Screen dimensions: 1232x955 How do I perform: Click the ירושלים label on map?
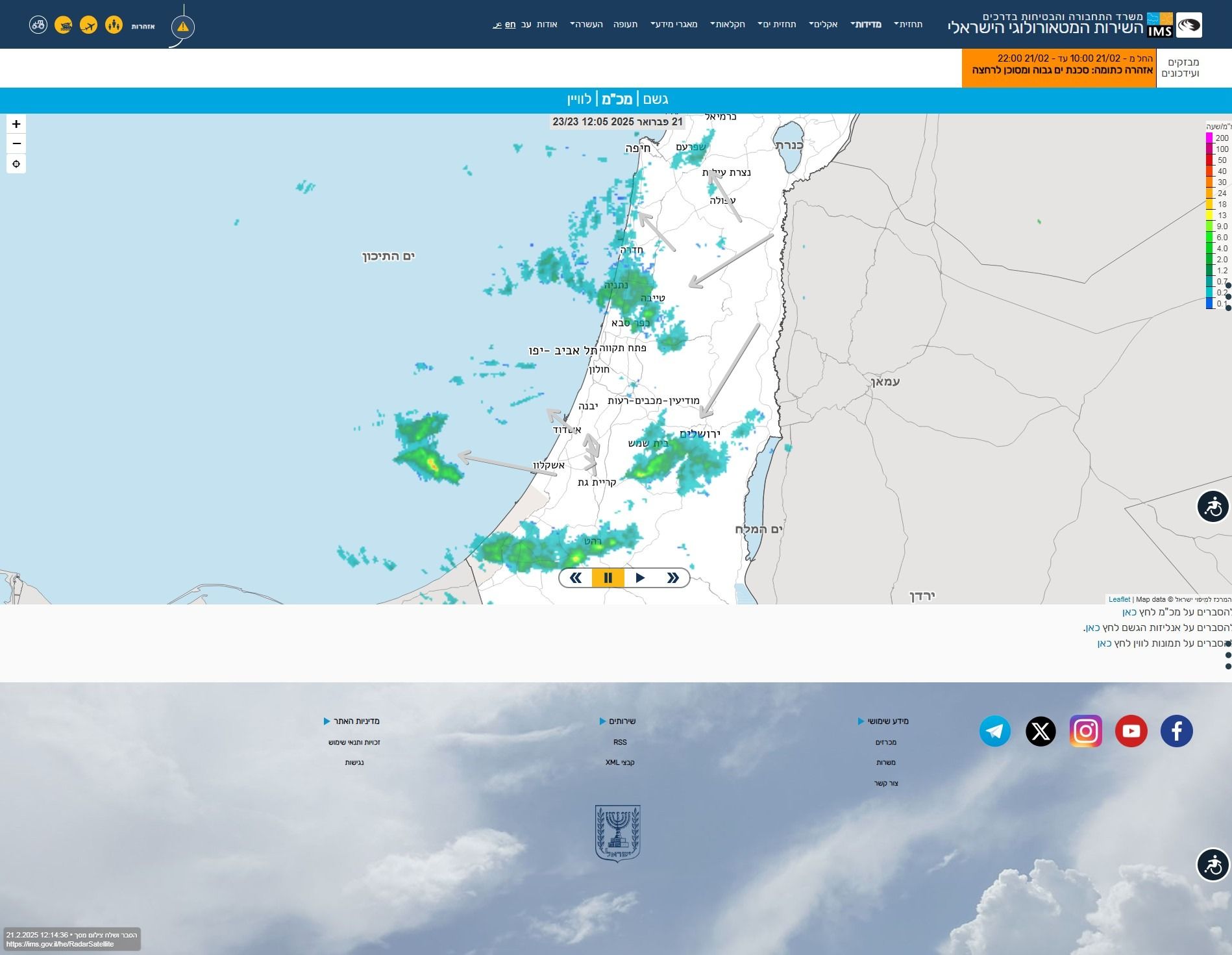coord(700,434)
